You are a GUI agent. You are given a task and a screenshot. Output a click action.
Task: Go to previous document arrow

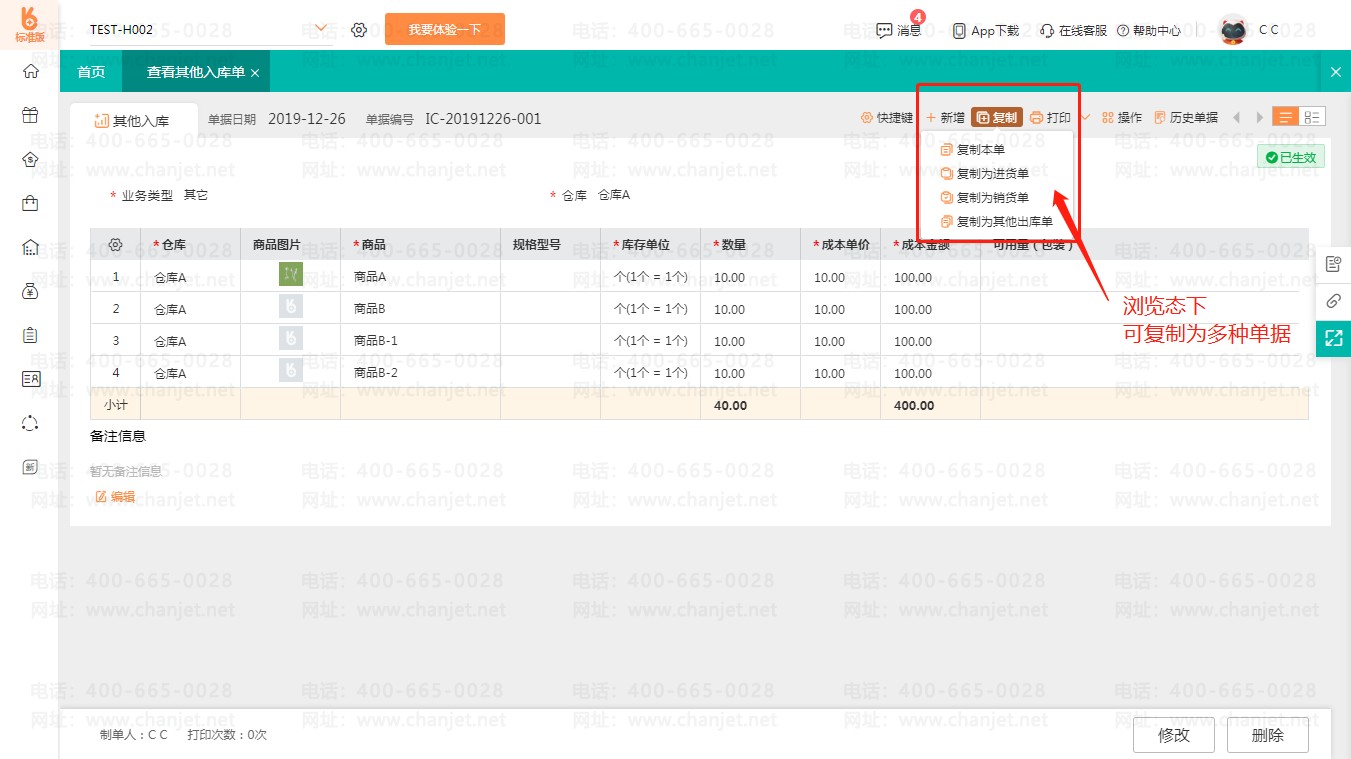(1236, 118)
